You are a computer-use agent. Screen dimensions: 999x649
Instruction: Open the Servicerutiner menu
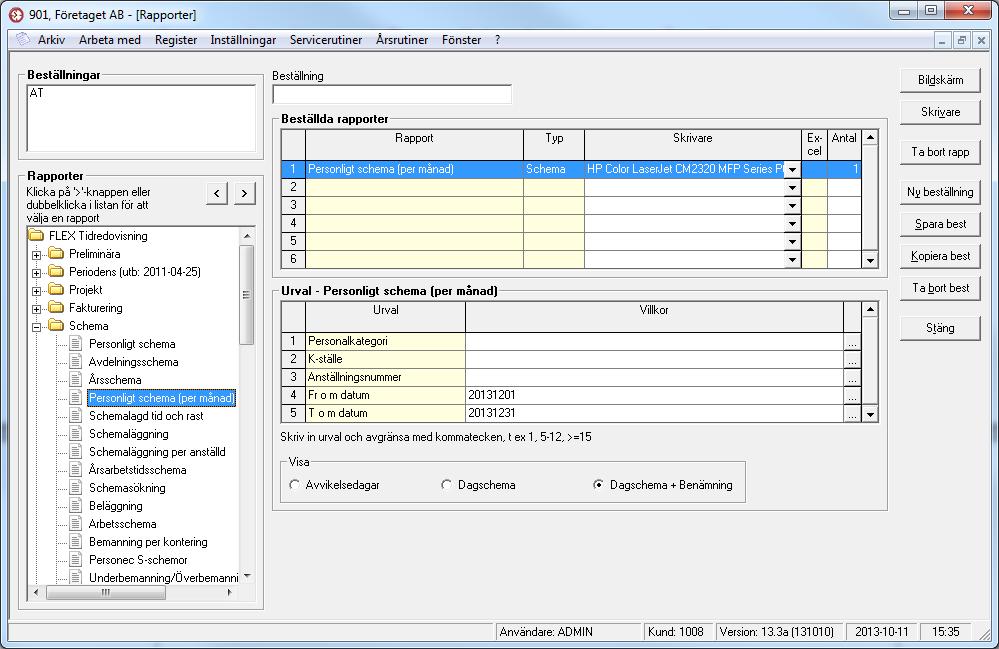pos(326,39)
